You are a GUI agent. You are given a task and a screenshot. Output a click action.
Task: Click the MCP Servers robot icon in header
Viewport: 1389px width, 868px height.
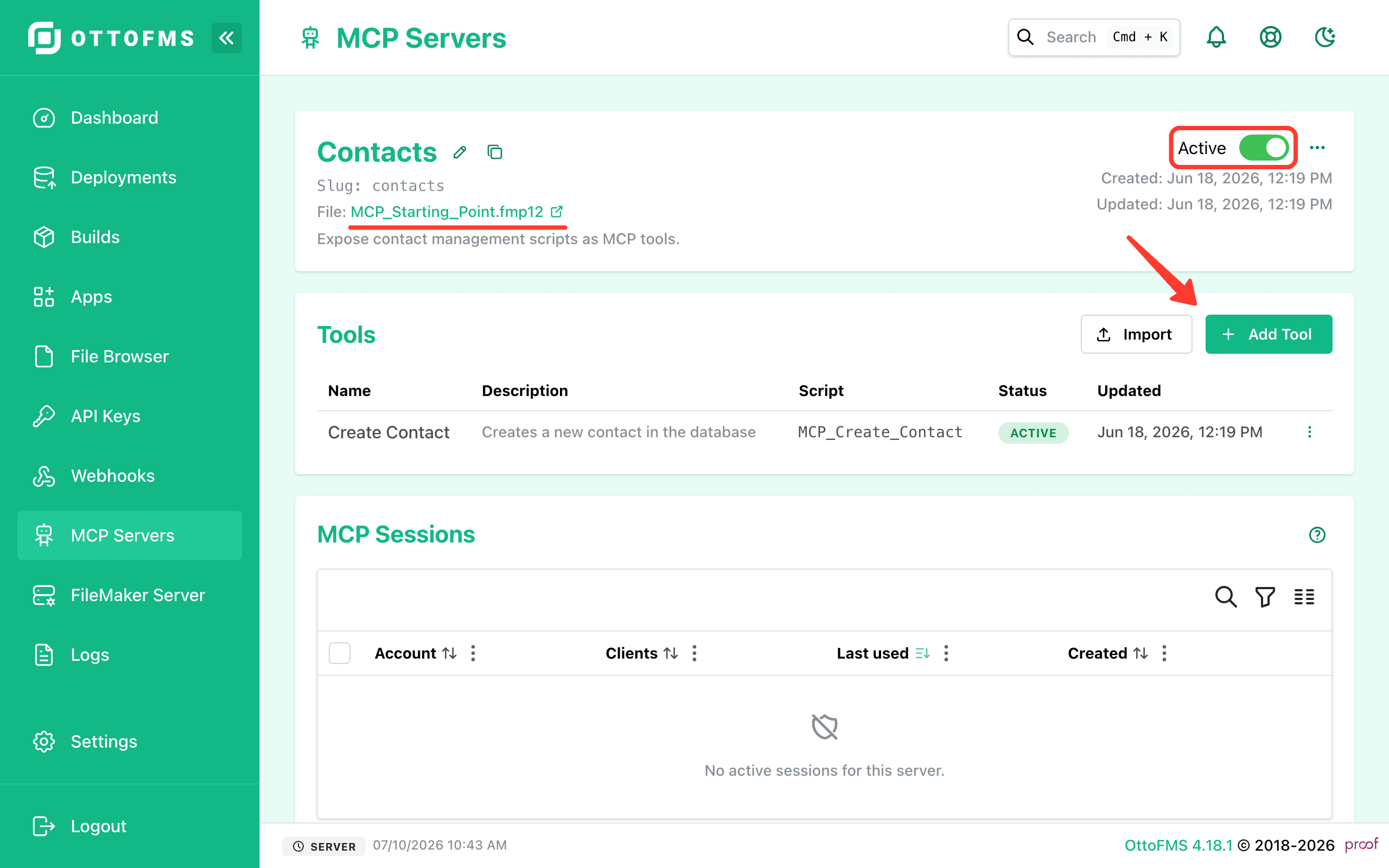[310, 38]
